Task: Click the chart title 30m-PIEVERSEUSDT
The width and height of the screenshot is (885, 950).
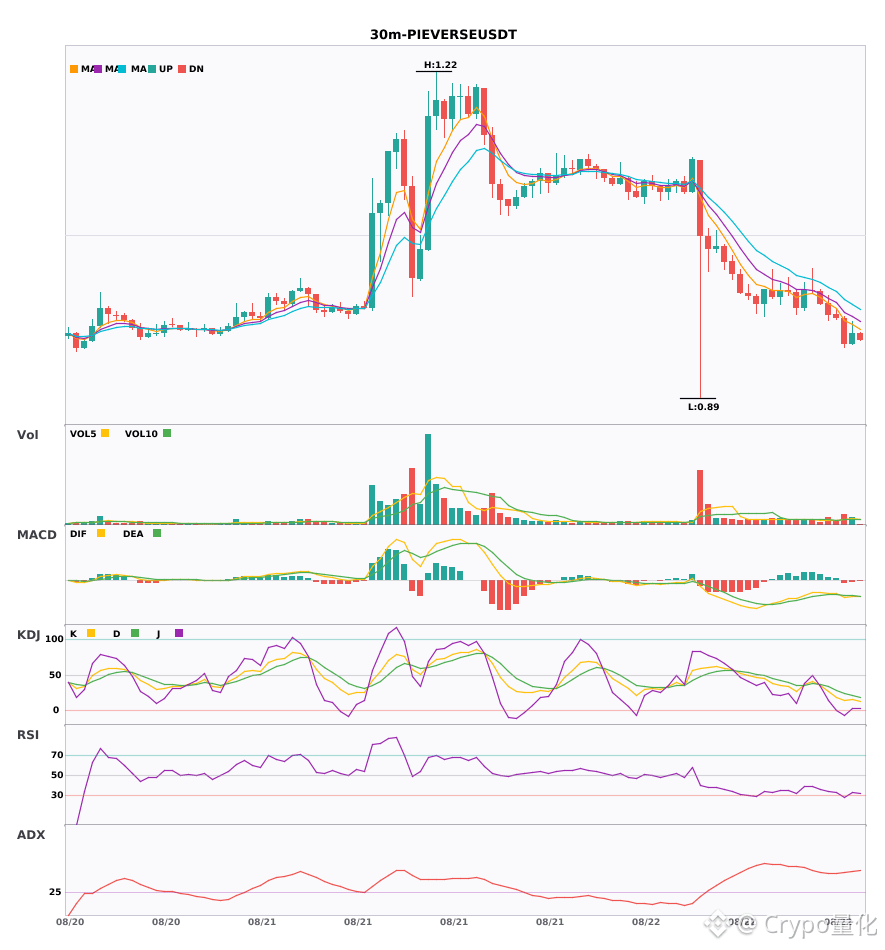Action: tap(443, 35)
